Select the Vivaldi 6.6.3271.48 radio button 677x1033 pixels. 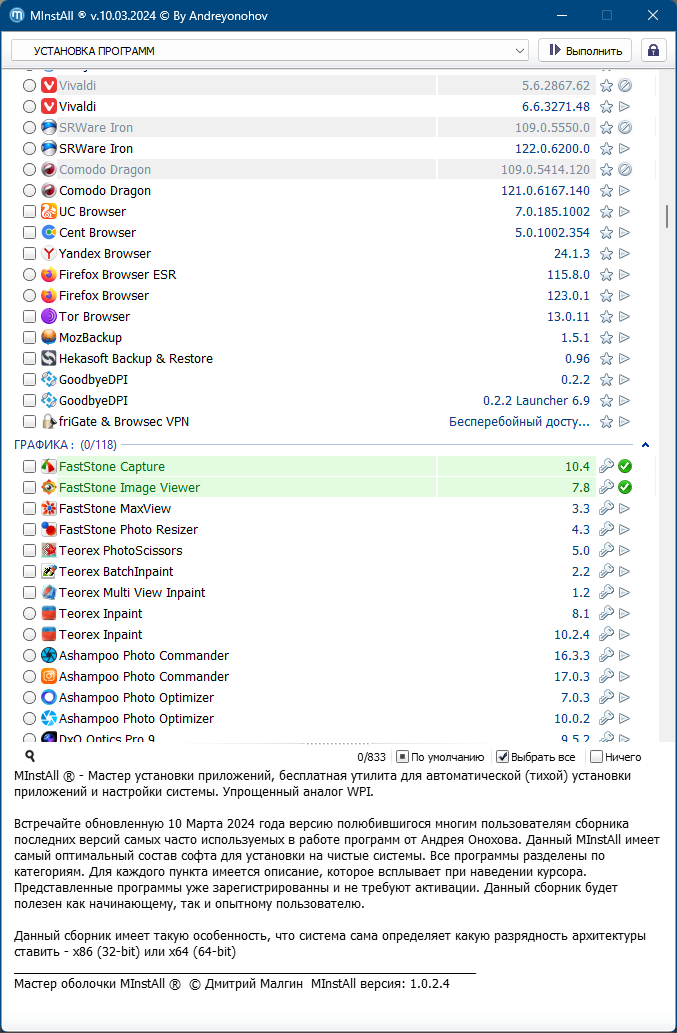(x=29, y=107)
